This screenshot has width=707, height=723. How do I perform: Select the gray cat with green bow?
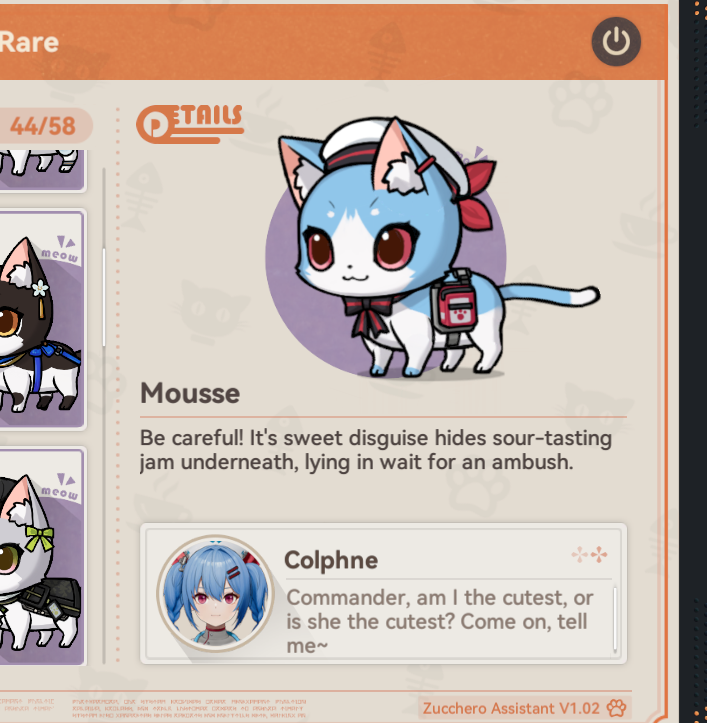(x=42, y=556)
